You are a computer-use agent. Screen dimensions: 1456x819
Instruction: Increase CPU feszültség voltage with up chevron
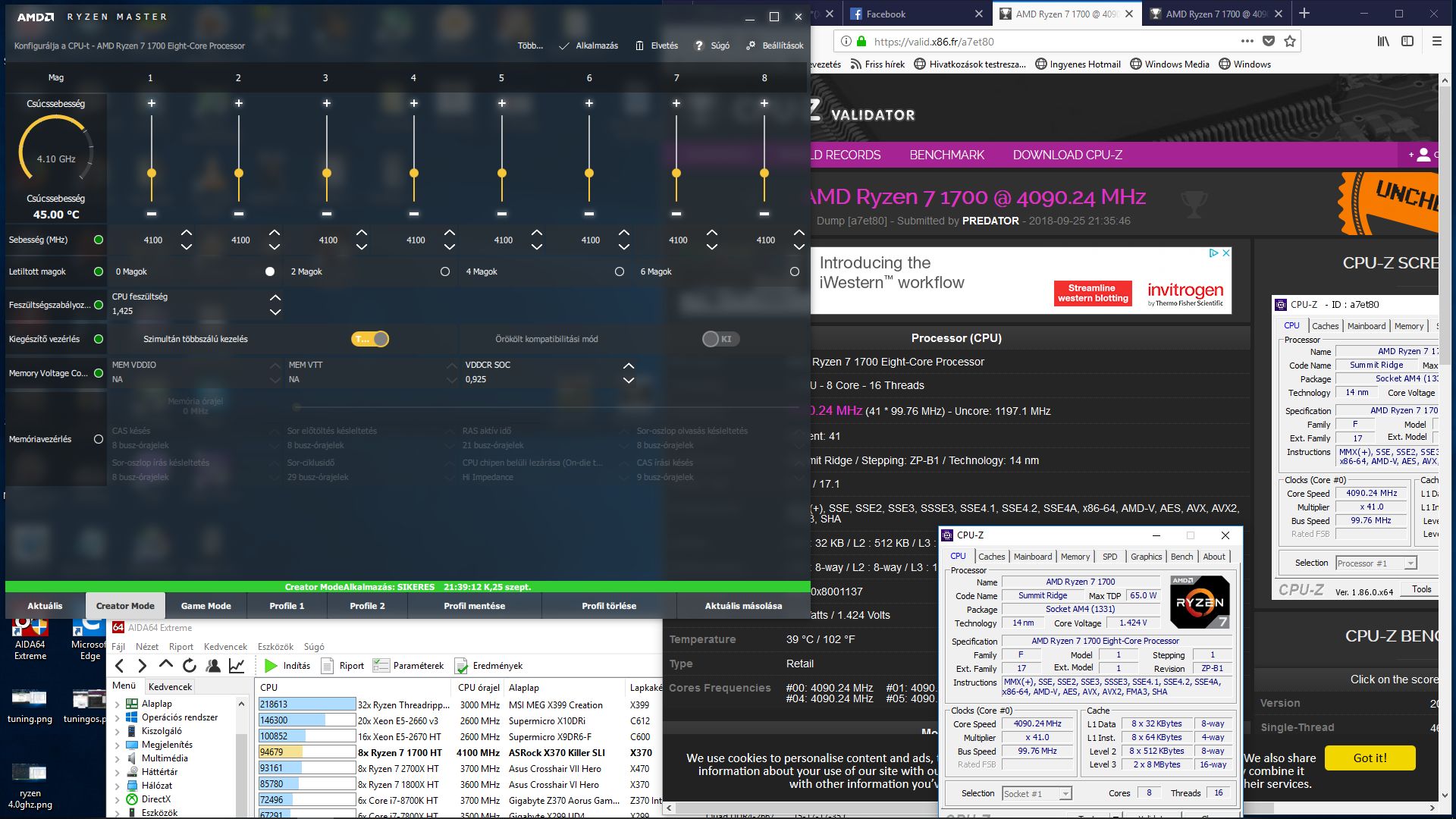275,298
